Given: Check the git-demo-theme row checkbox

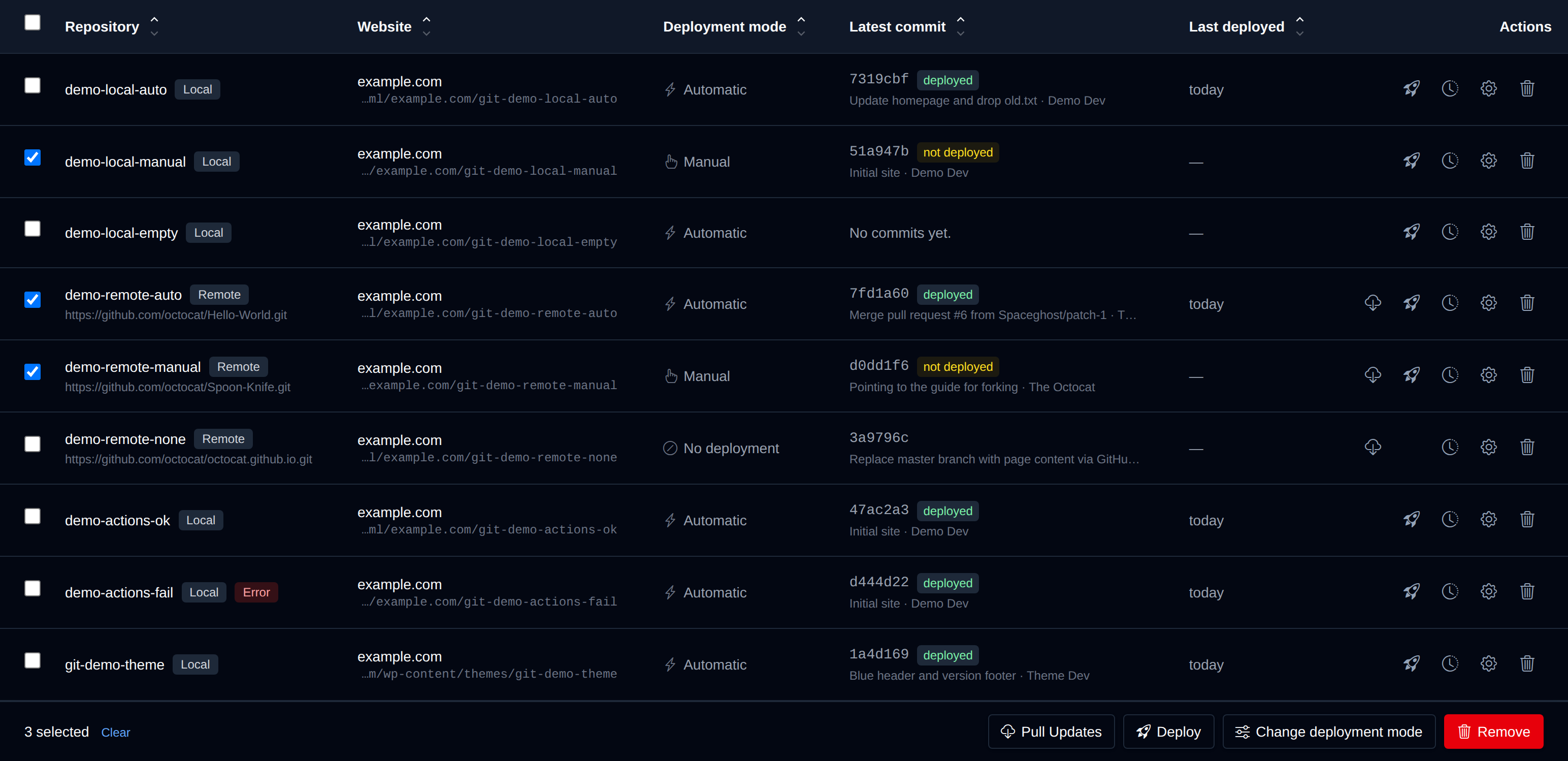Looking at the screenshot, I should click(32, 660).
